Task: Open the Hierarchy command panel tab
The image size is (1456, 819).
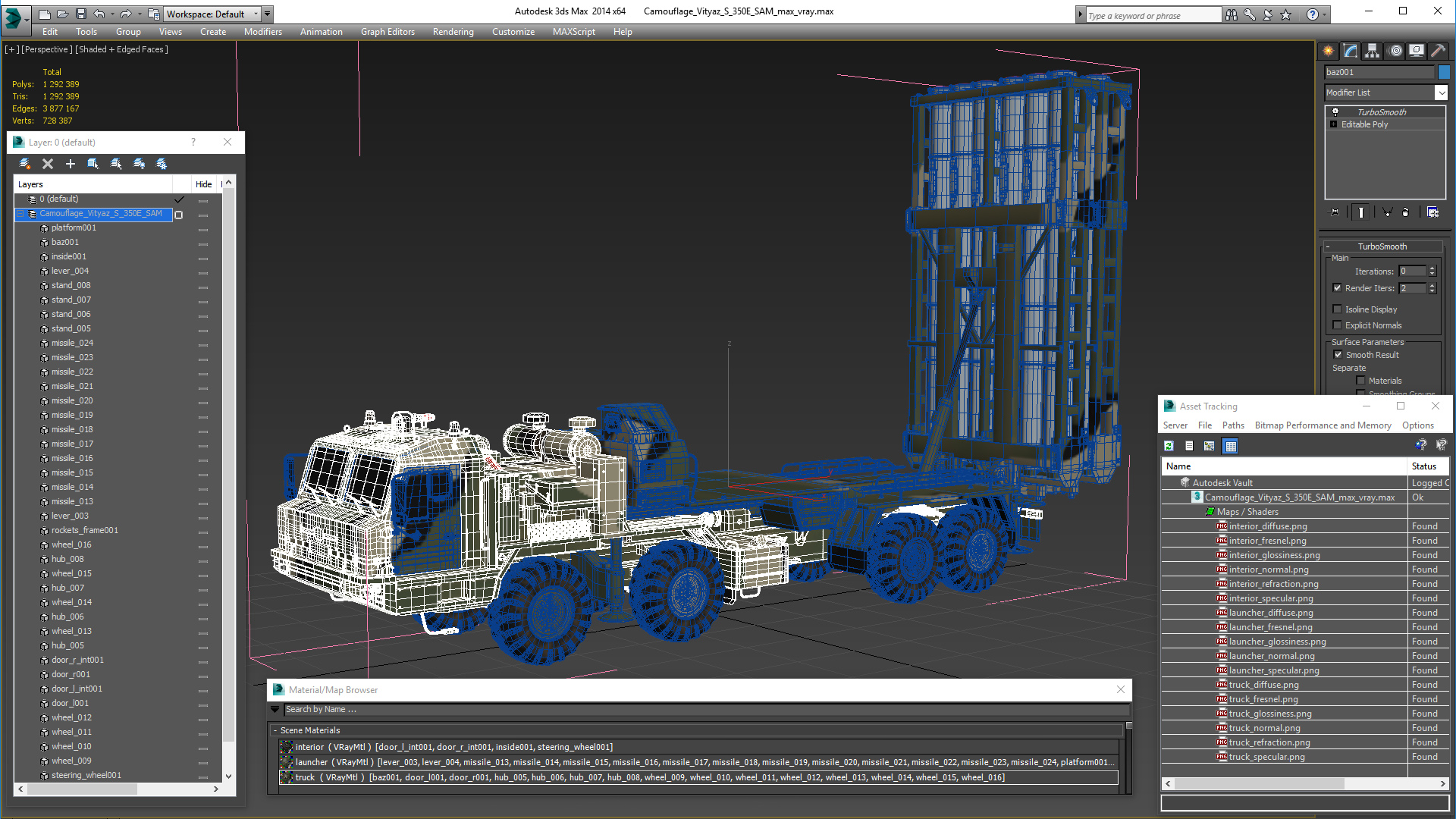Action: point(1372,51)
